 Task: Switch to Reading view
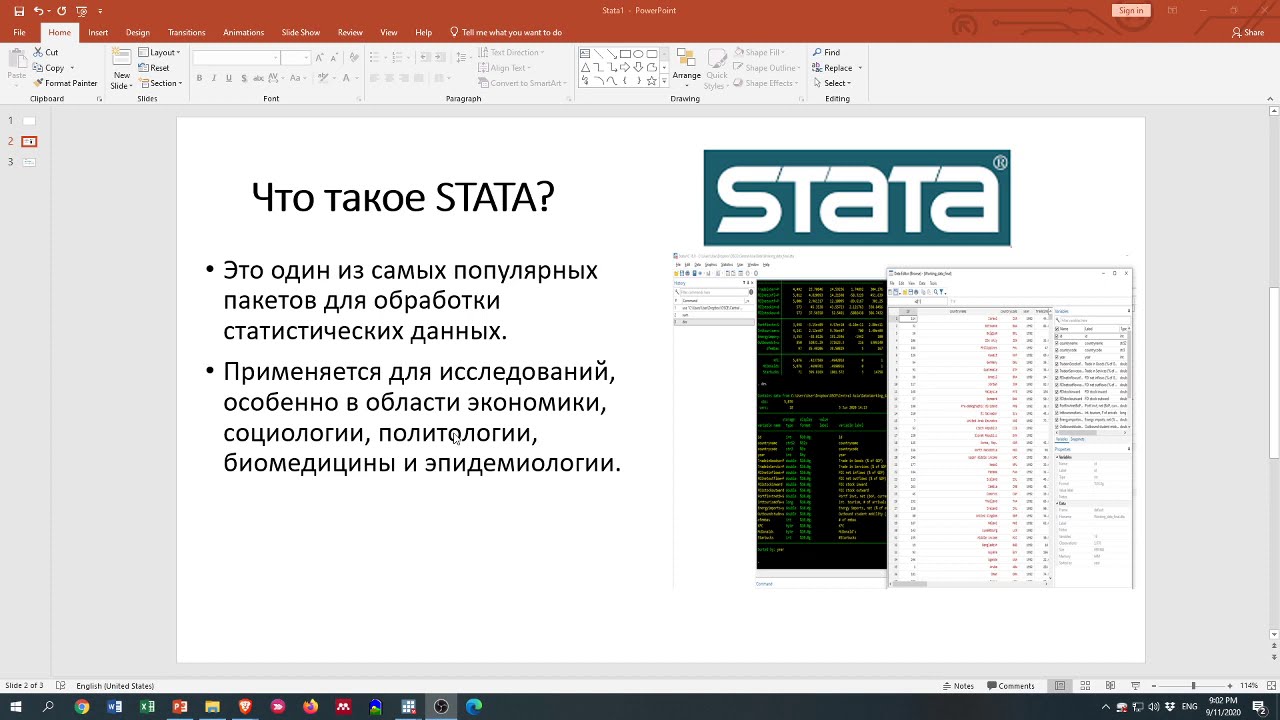click(x=1112, y=686)
